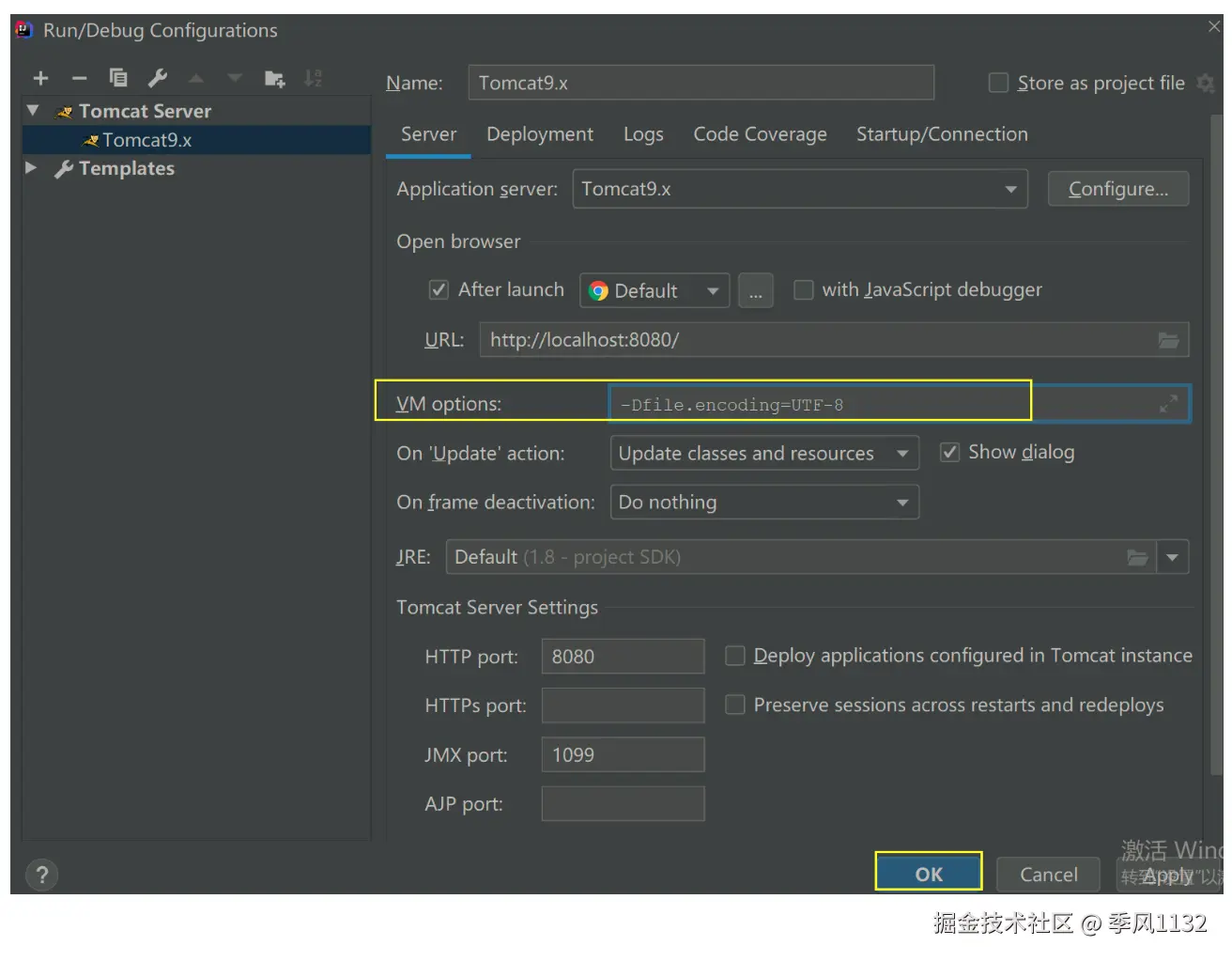Create a new folder for configurations
Image resolution: width=1232 pixels, height=961 pixels.
click(274, 78)
